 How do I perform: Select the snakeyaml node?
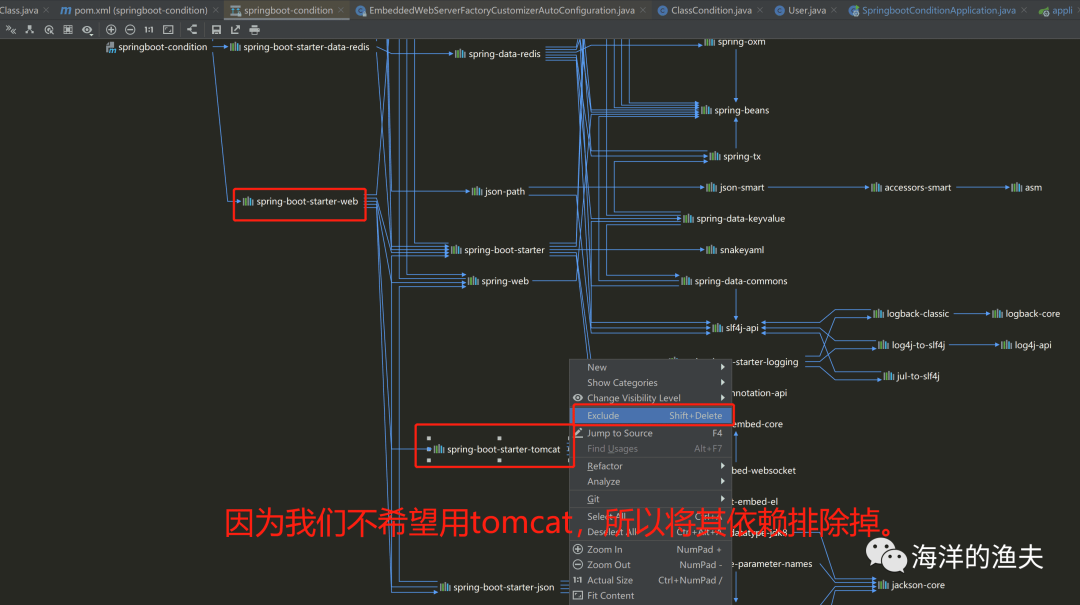click(x=735, y=250)
